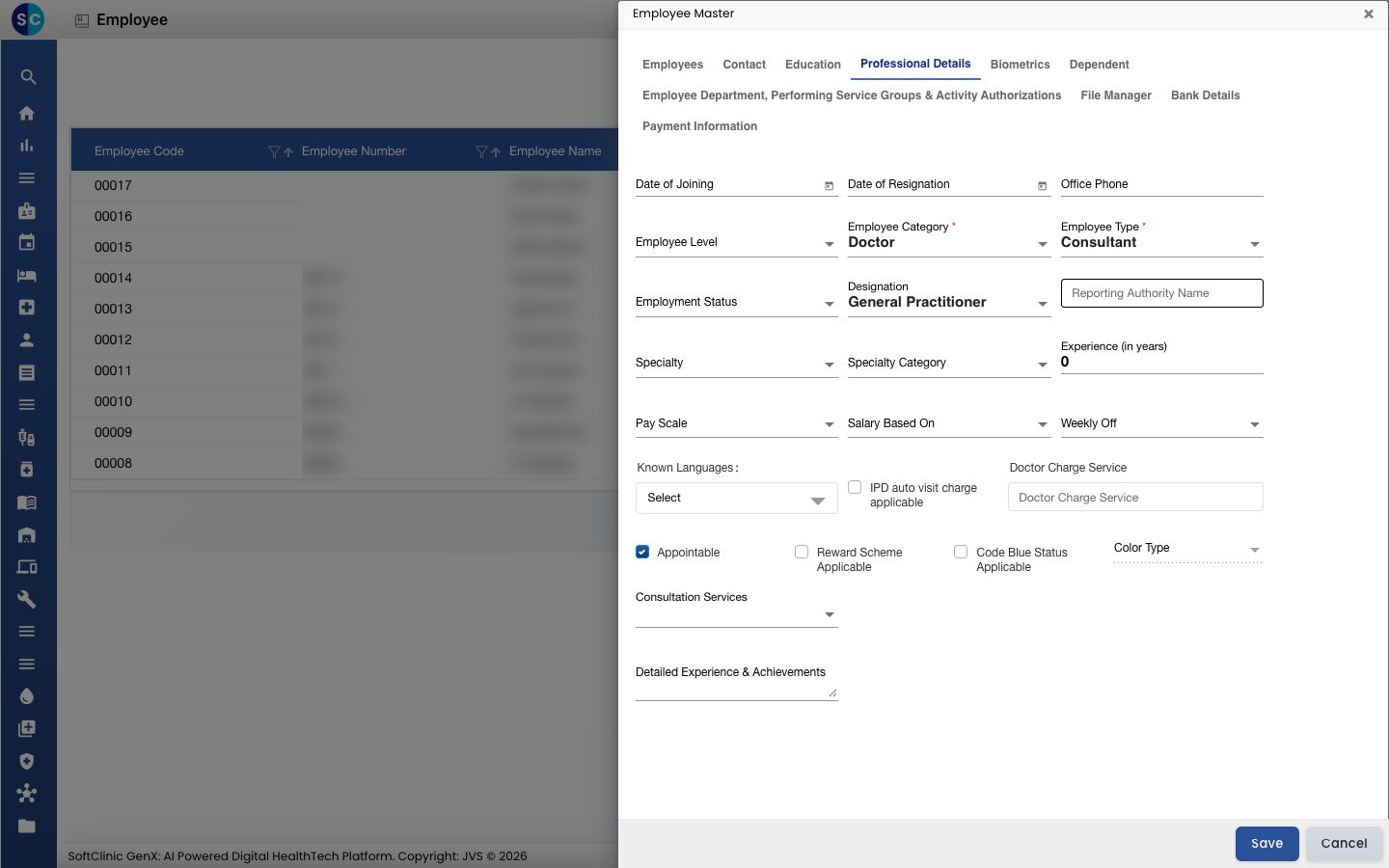This screenshot has height=868, width=1389.
Task: Open the search icon in the sidebar
Action: pos(28,77)
